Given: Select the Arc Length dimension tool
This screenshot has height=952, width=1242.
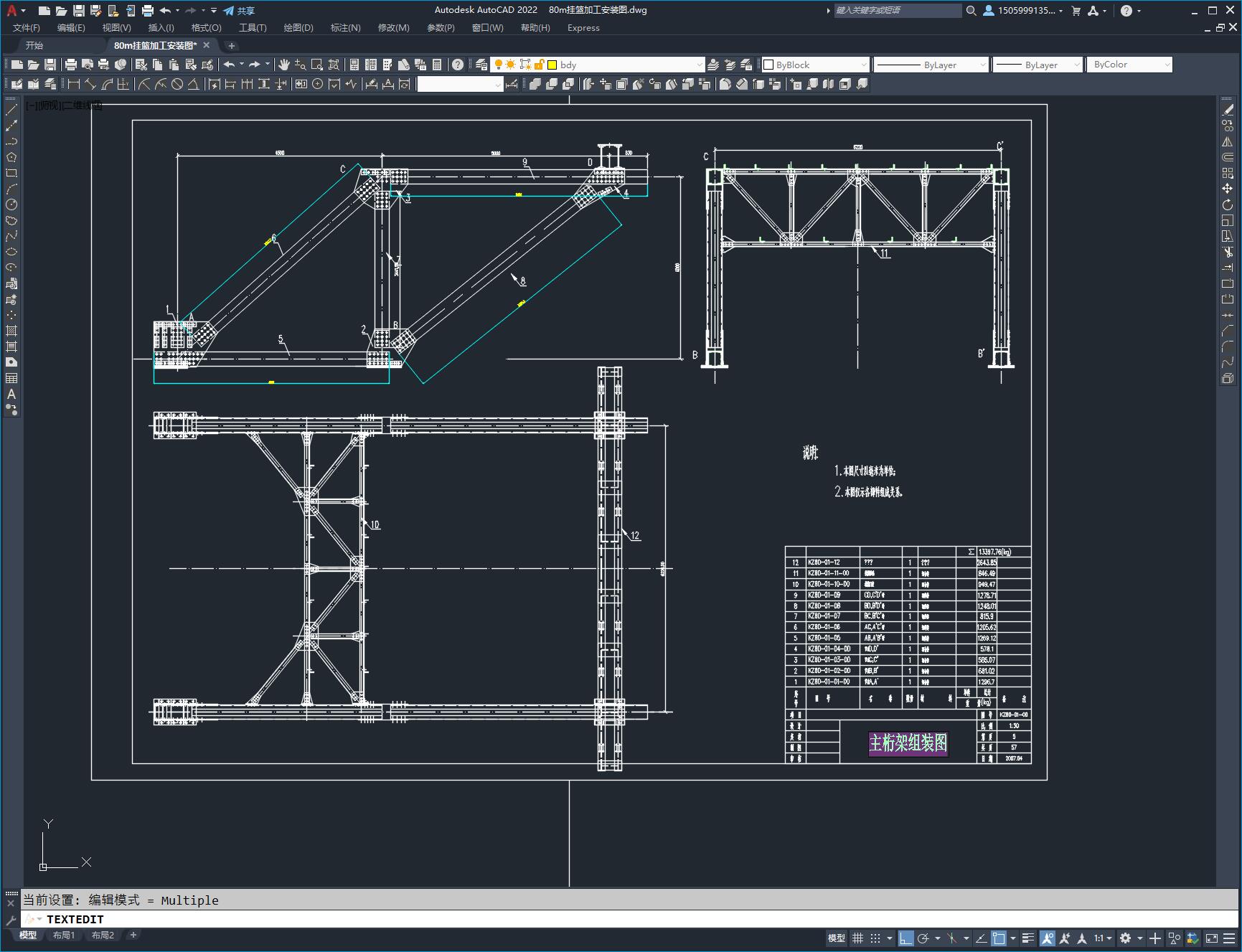Looking at the screenshot, I should 107,84.
